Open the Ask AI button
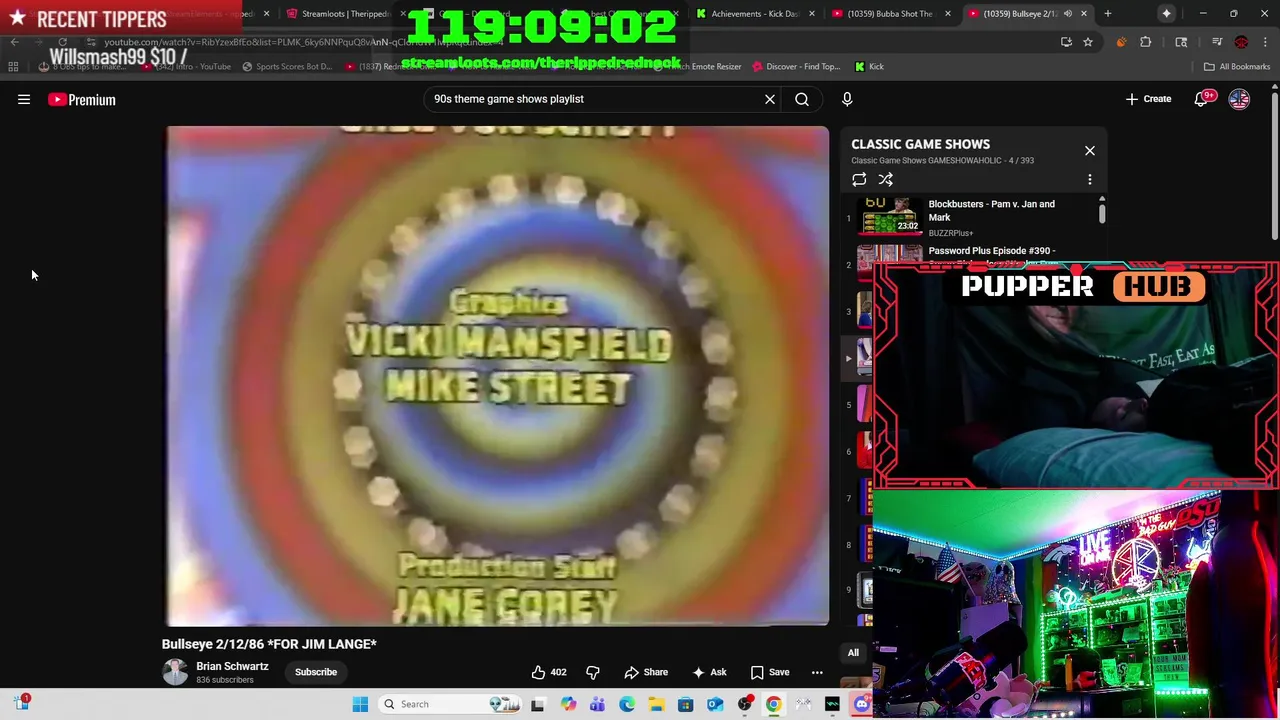 point(709,672)
